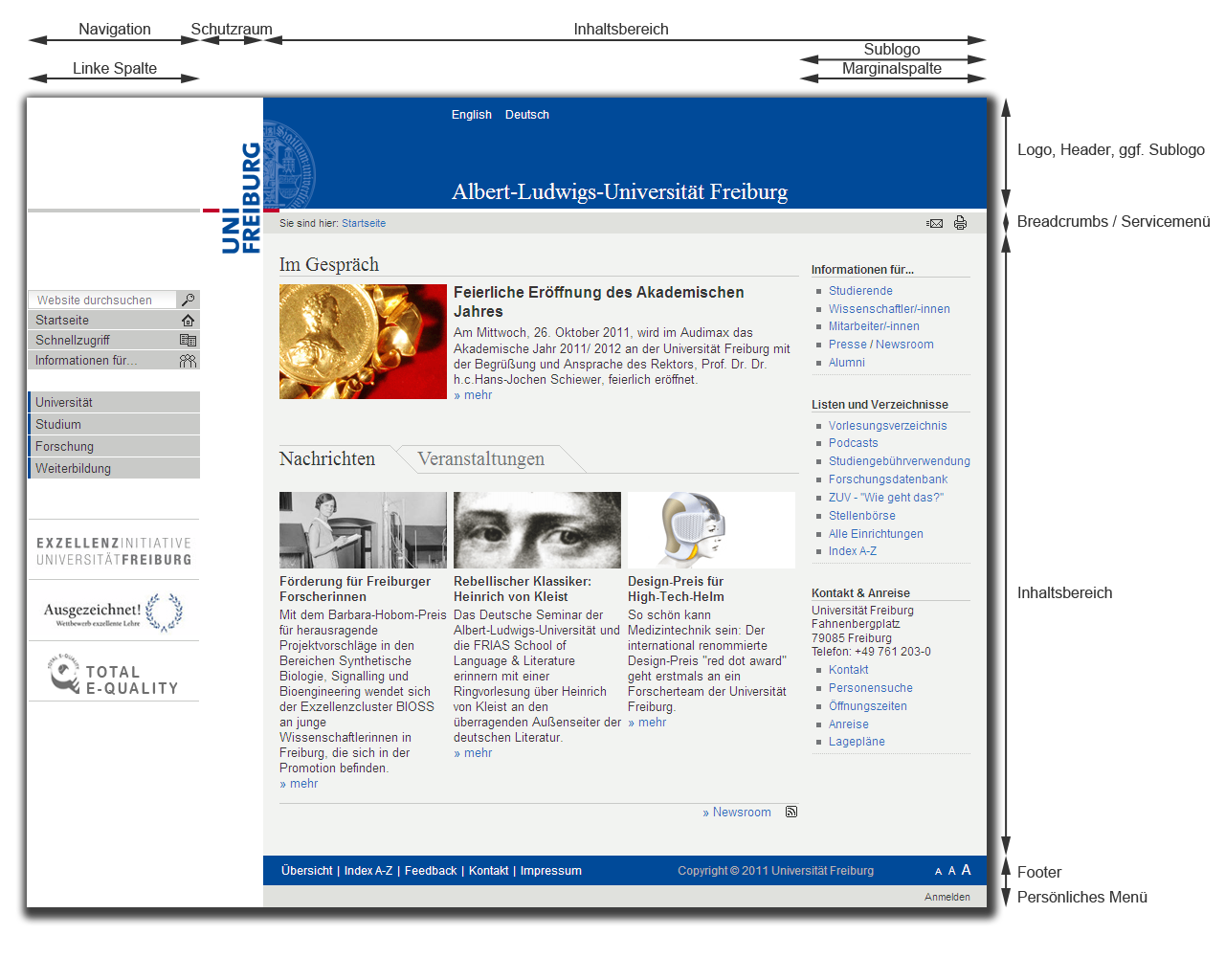This screenshot has height=980, width=1225.
Task: Click the Startseite breadcrumb link
Action: (x=364, y=223)
